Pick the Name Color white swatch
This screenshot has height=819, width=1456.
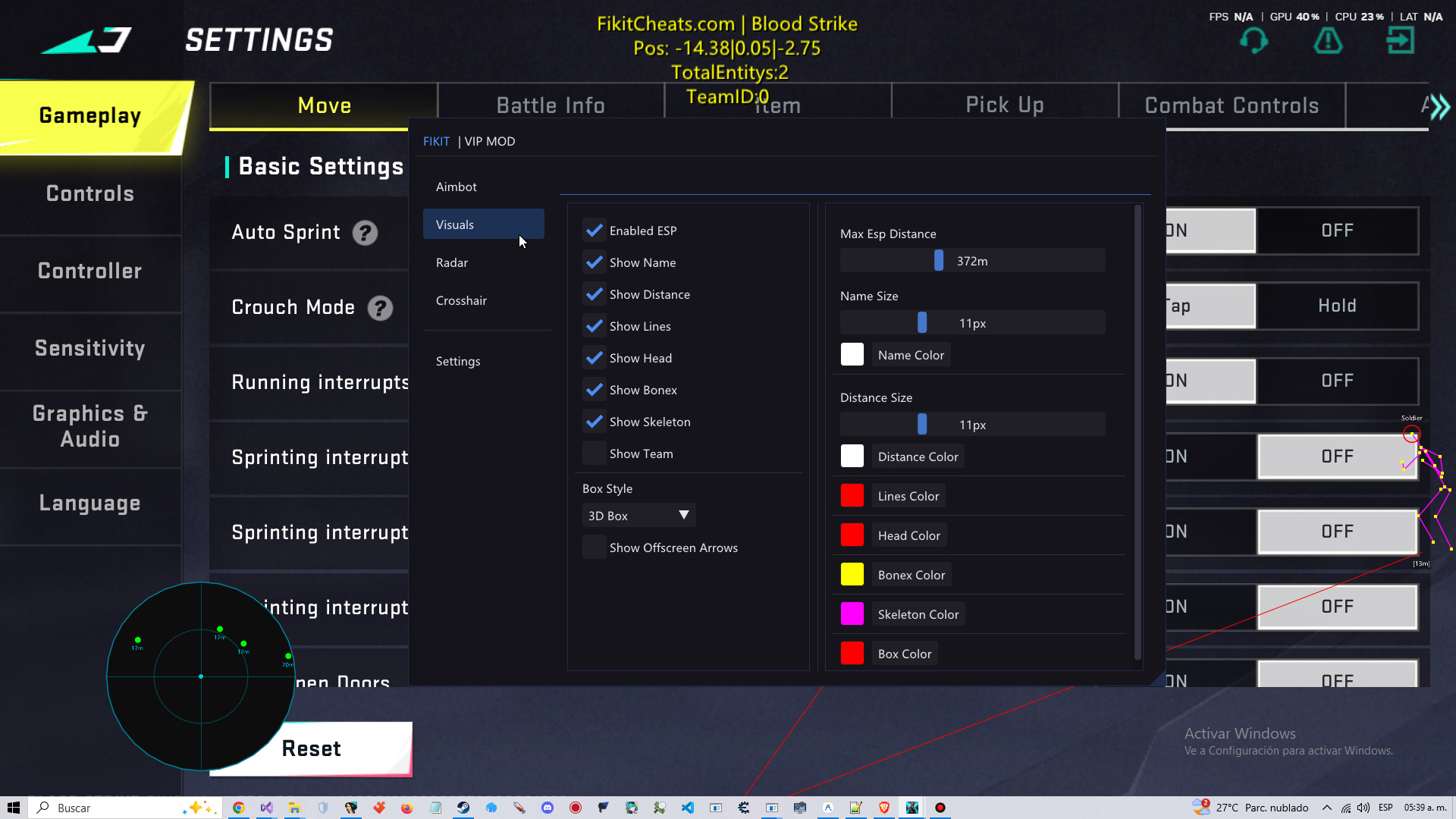pos(852,355)
